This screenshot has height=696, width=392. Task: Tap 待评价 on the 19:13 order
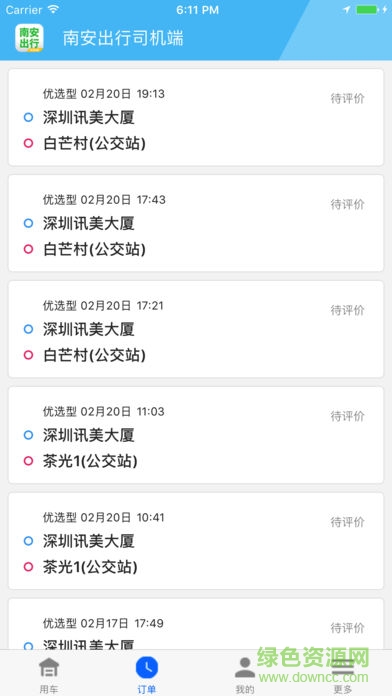pos(348,99)
